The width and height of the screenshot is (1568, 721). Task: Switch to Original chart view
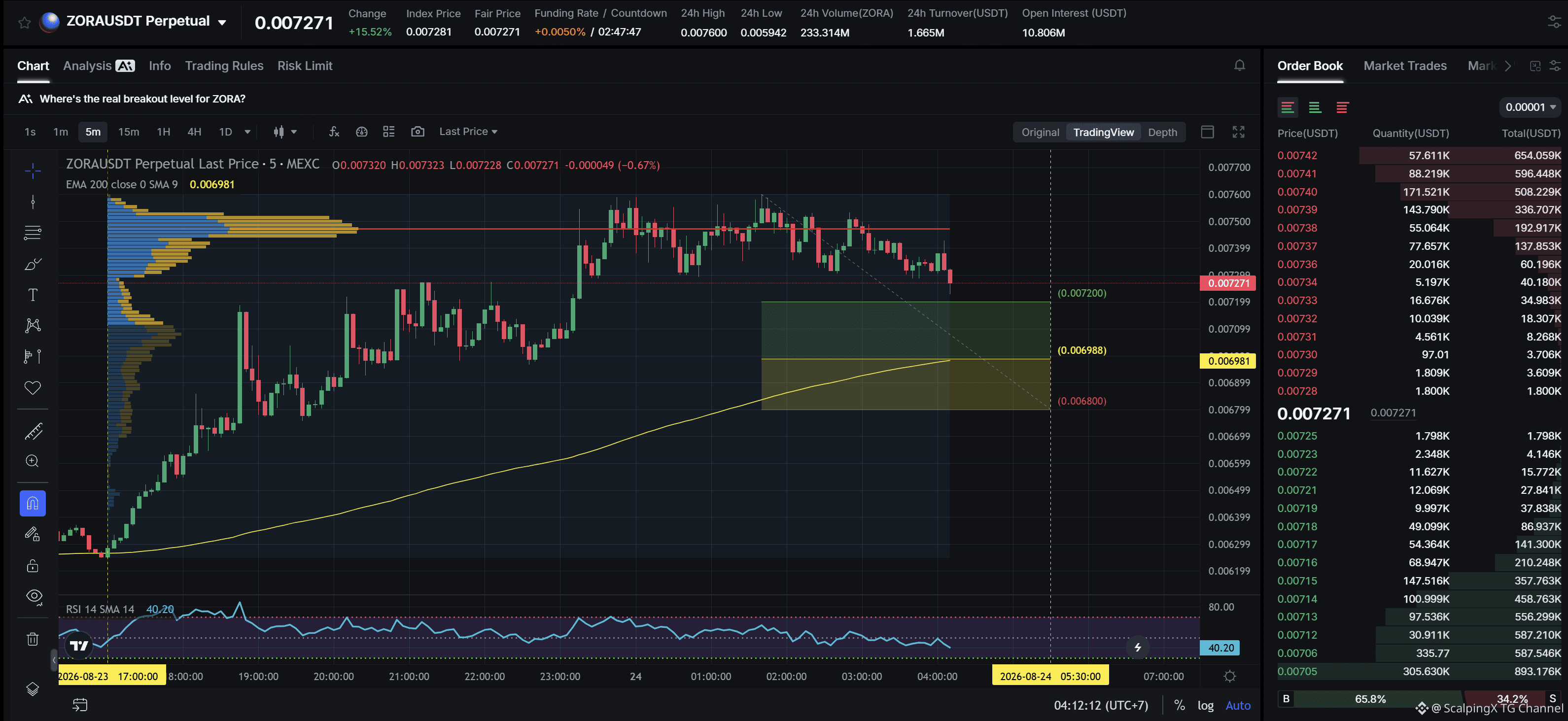pos(1040,132)
